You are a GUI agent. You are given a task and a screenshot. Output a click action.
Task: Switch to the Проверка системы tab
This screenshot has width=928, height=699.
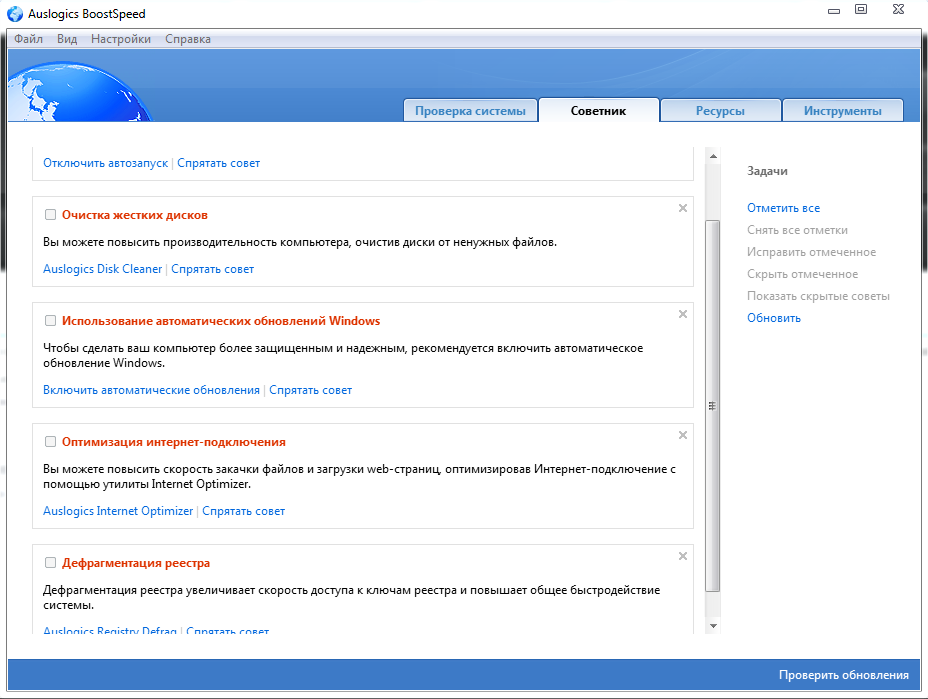click(x=471, y=111)
